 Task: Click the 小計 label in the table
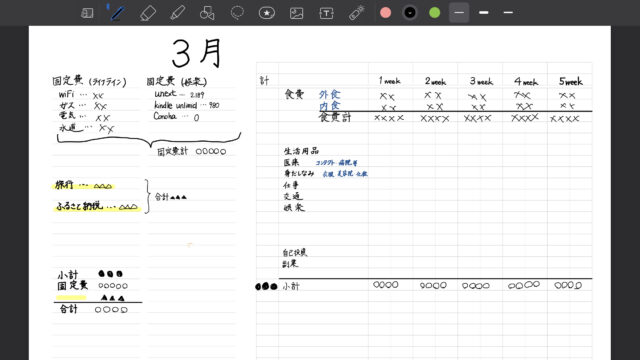pyautogui.click(x=291, y=287)
